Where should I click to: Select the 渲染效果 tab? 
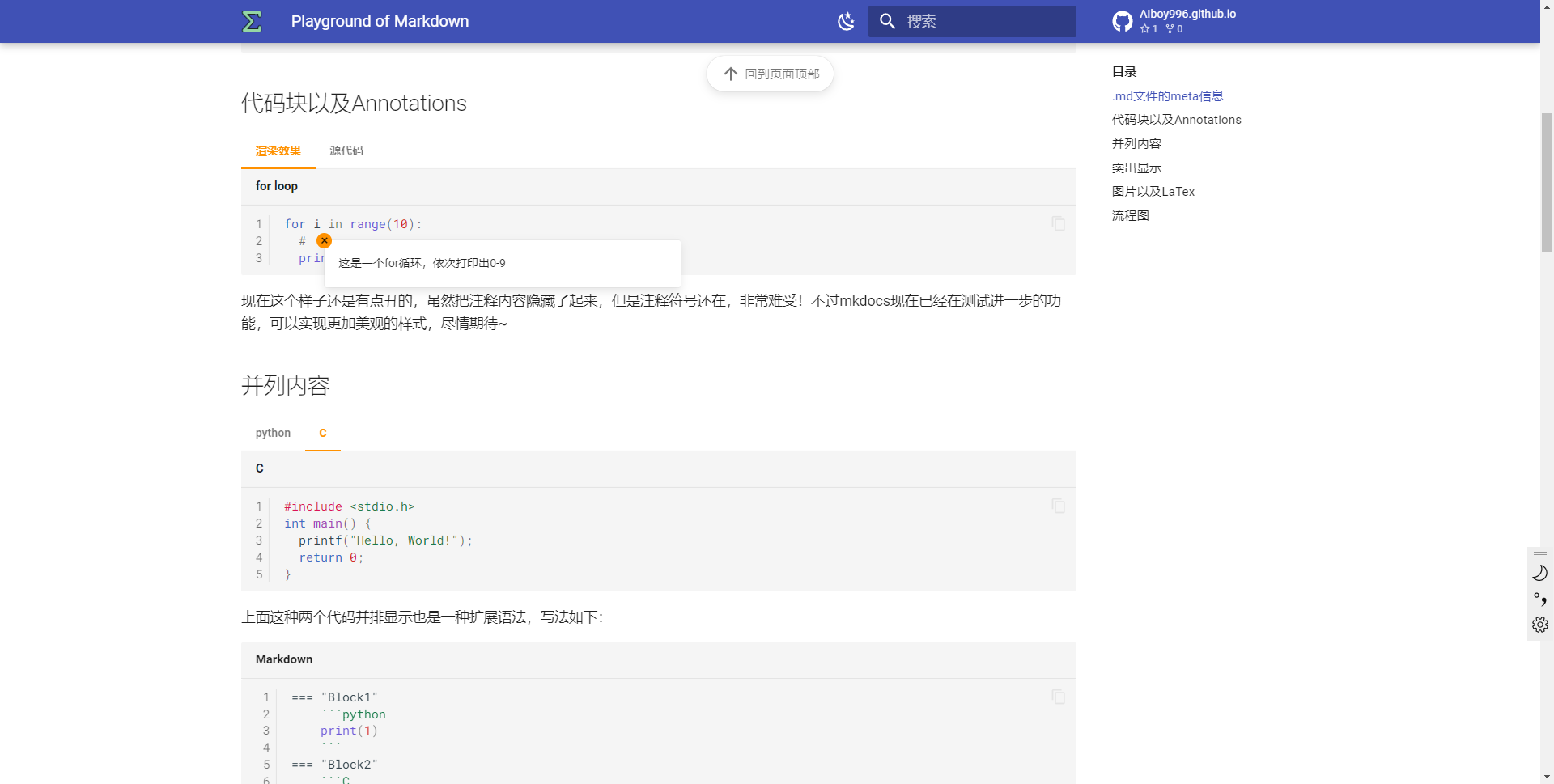278,150
